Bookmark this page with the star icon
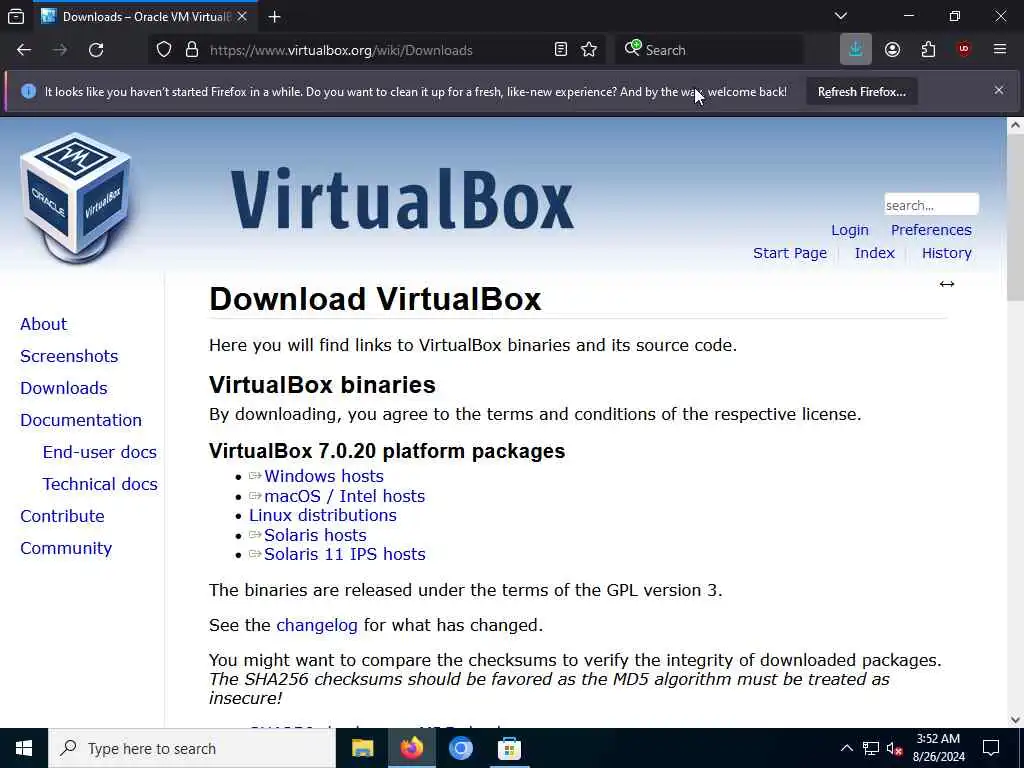The image size is (1024, 768). tap(589, 50)
